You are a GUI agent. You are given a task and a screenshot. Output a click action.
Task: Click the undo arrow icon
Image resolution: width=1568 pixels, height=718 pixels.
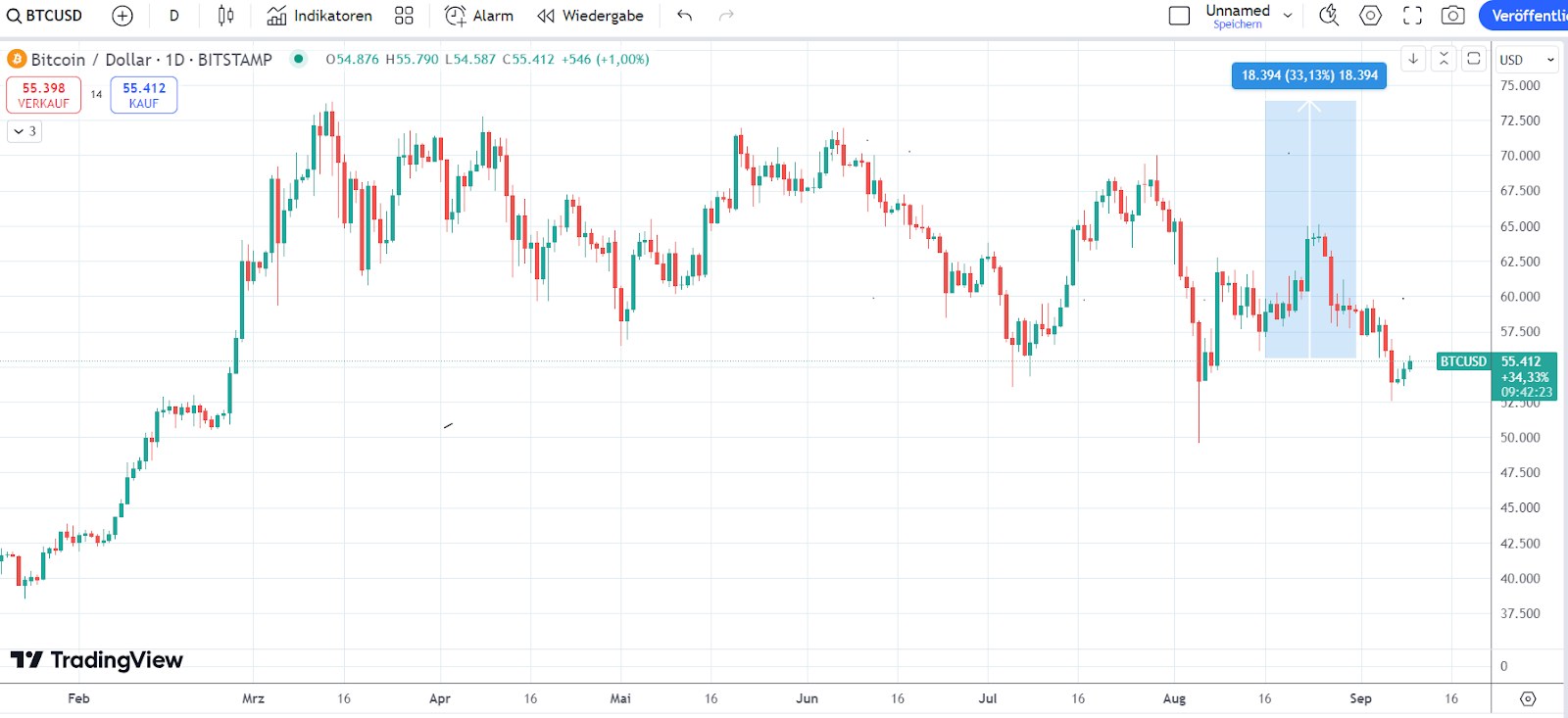pyautogui.click(x=684, y=15)
